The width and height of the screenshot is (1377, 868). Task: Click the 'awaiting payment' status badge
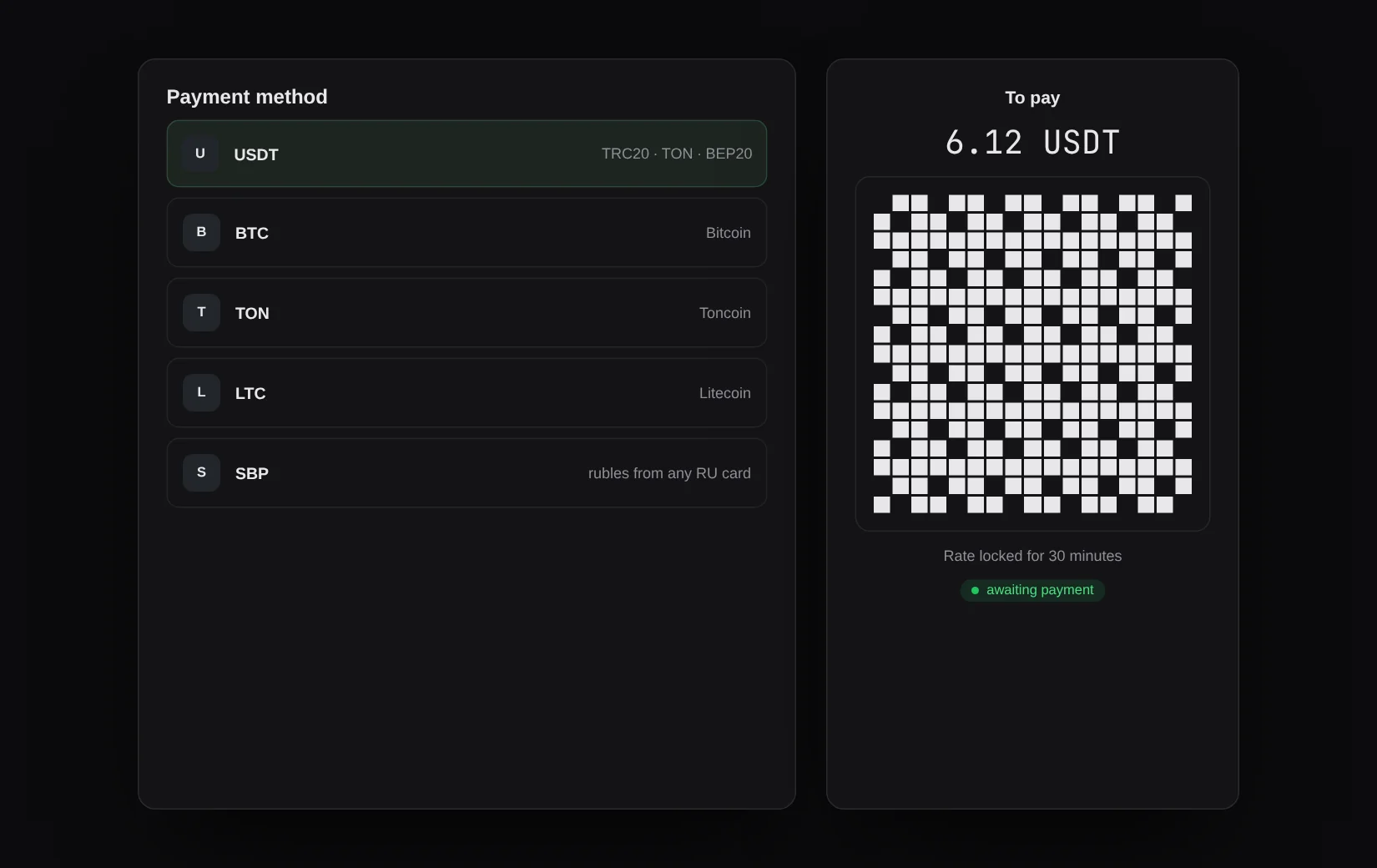point(1032,590)
